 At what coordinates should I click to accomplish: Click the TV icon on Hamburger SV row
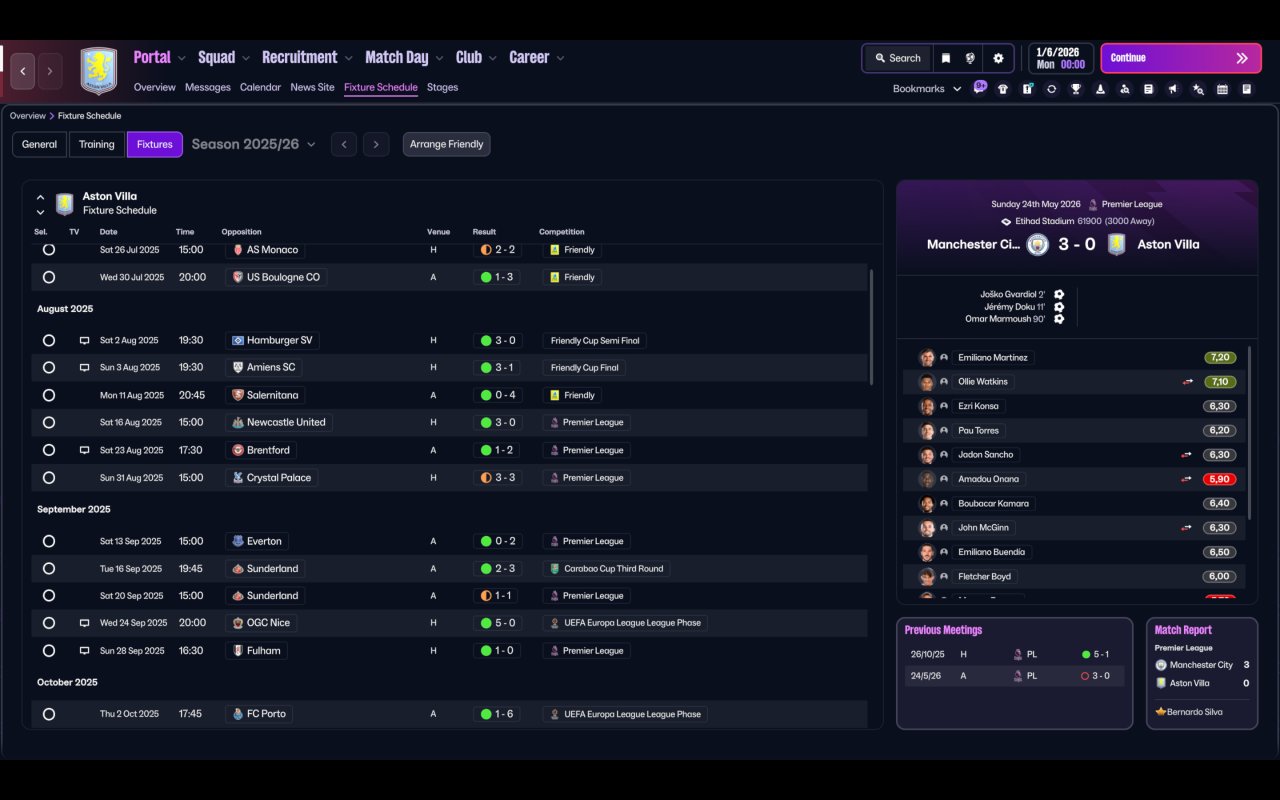[x=85, y=340]
